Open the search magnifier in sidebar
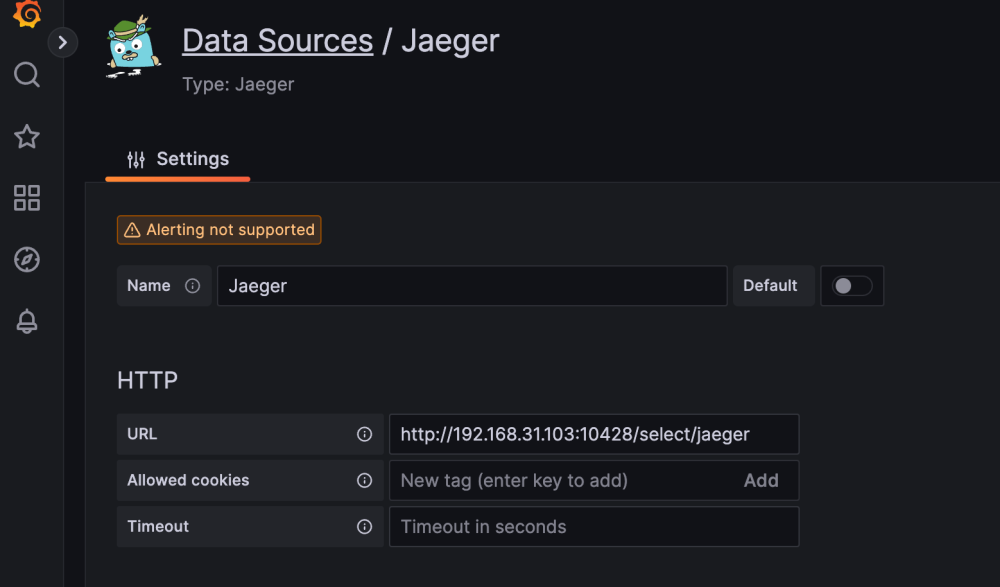The image size is (1000, 587). point(27,75)
